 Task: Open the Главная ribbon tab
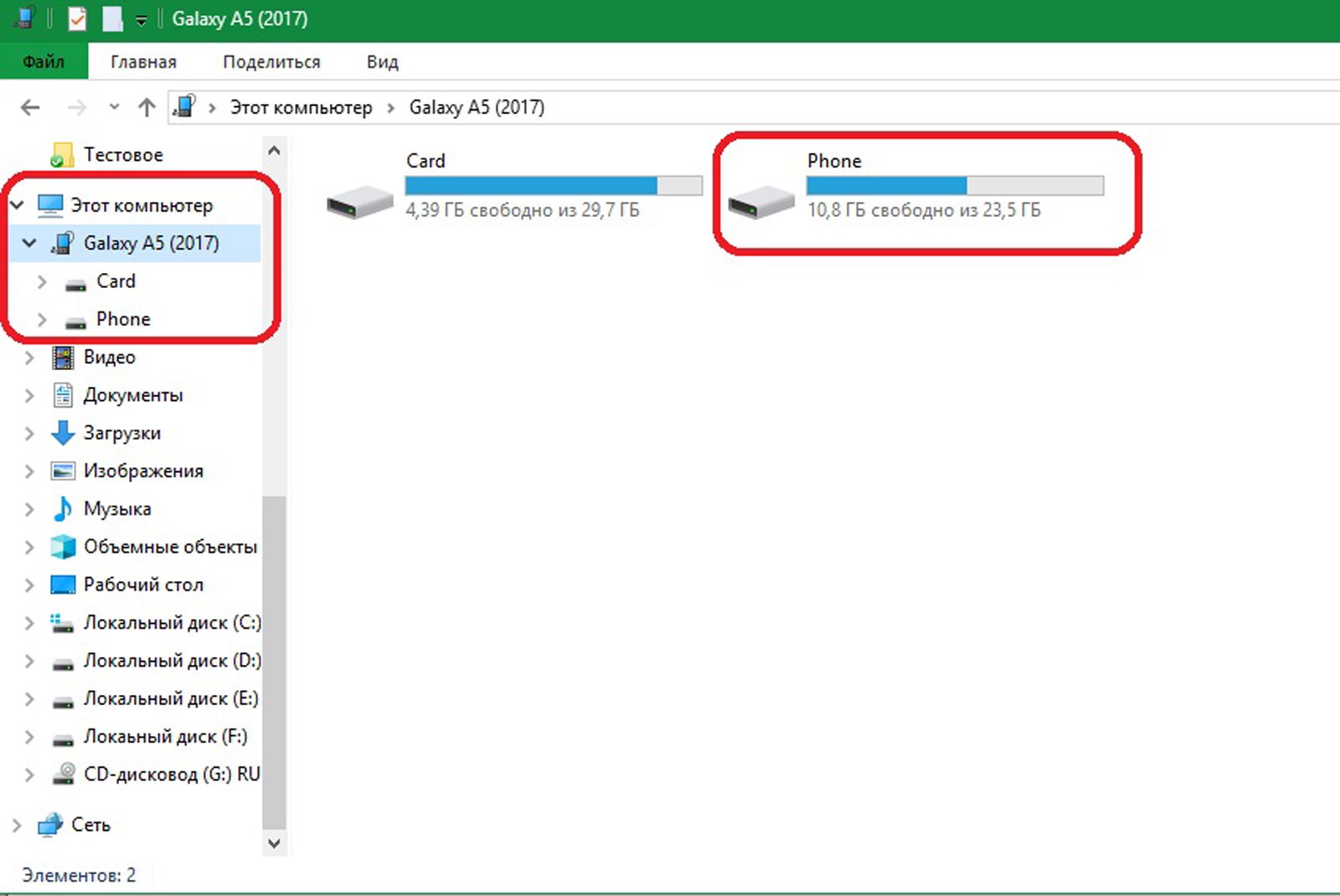143,62
